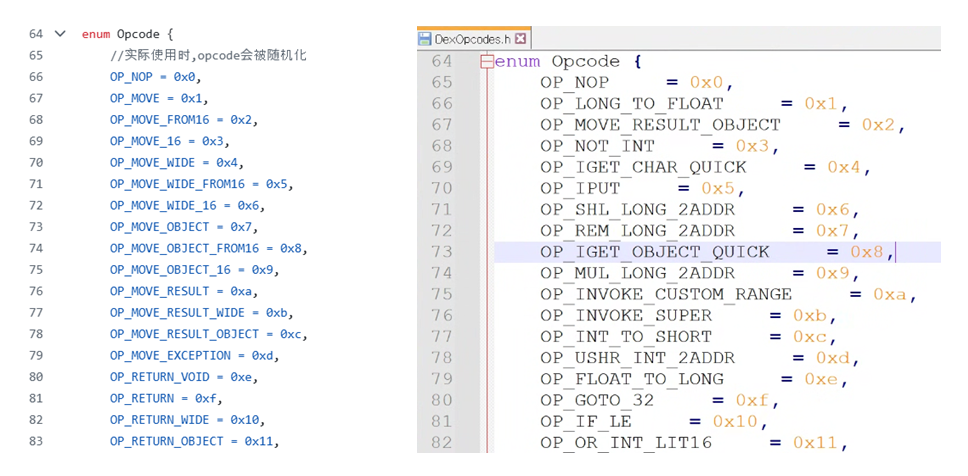Viewport: 968px width, 476px height.
Task: Collapse enum Opcode fold box in right editor
Action: pos(487,62)
